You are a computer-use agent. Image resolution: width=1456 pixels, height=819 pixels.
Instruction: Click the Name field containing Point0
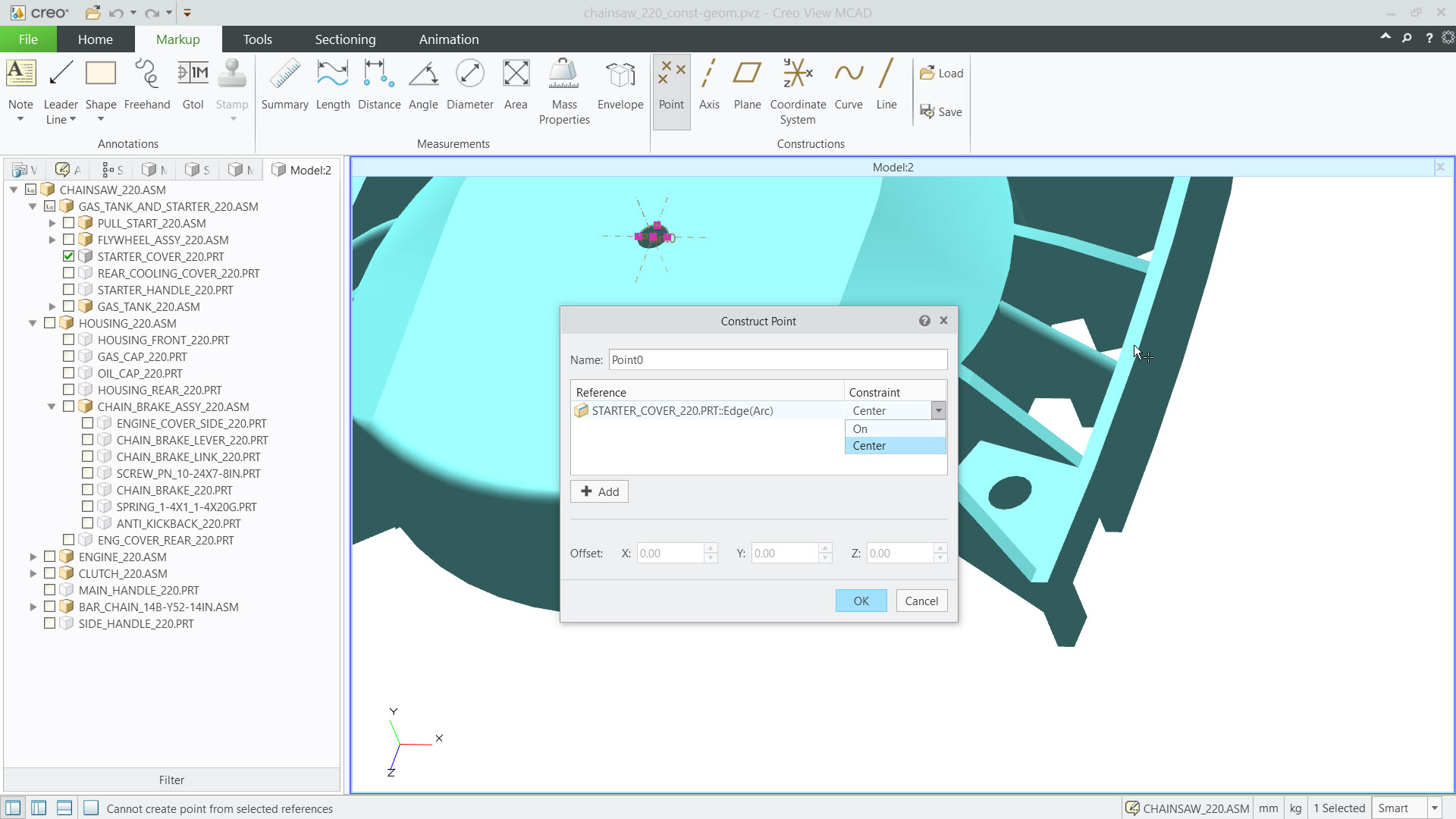click(x=778, y=359)
